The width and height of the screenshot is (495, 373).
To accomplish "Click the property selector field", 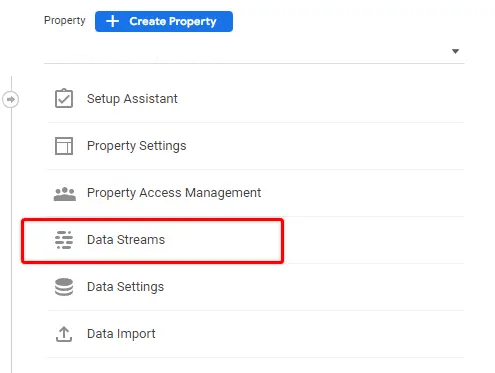I will pyautogui.click(x=254, y=51).
